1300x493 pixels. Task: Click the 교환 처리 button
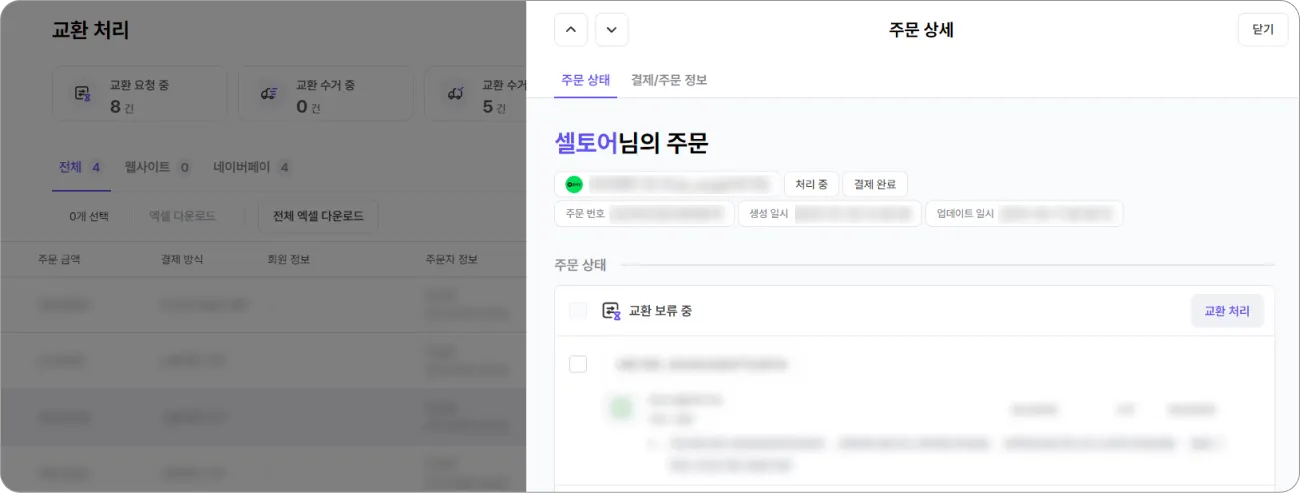[1227, 311]
